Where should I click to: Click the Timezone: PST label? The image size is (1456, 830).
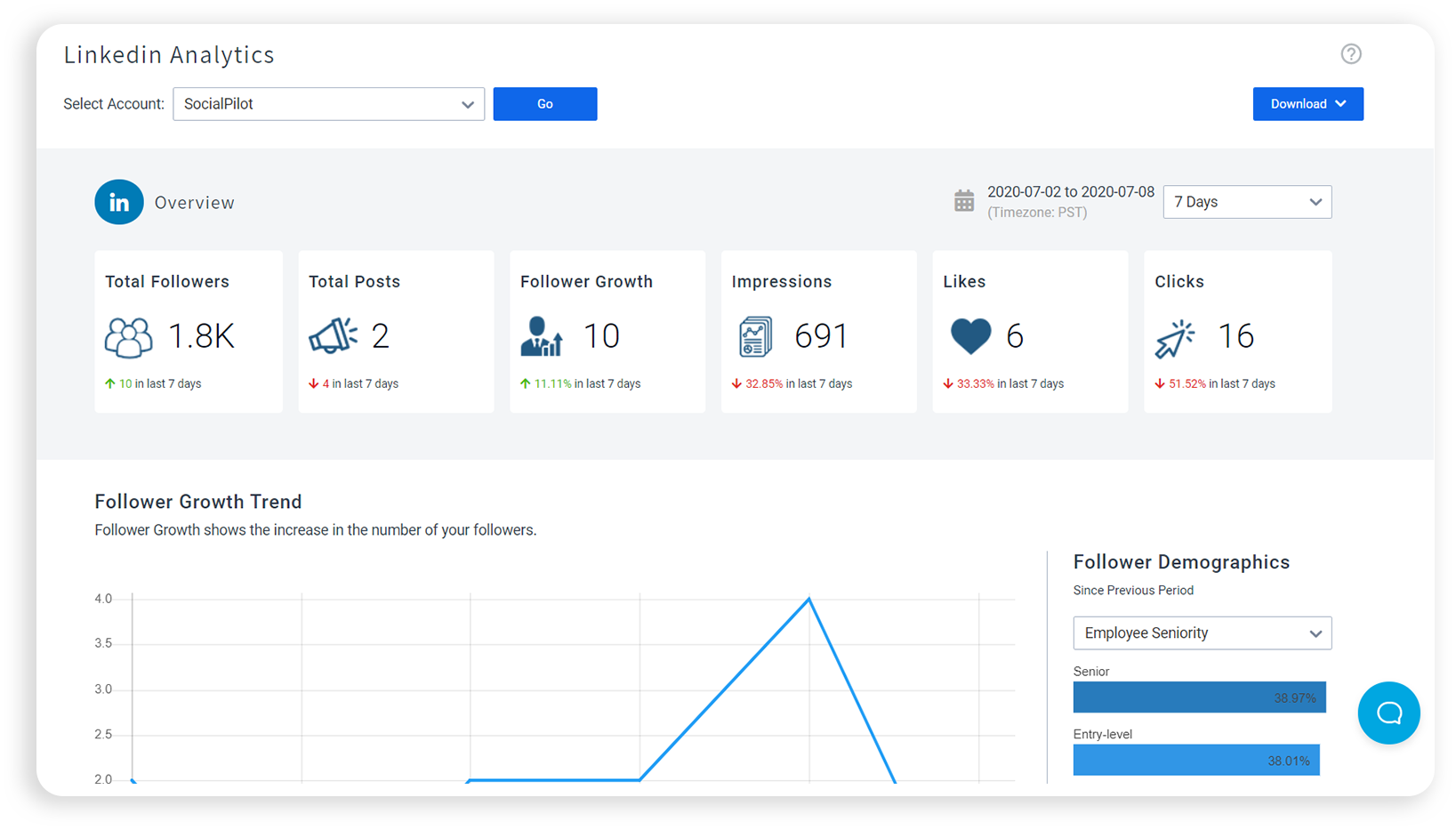pos(1037,213)
